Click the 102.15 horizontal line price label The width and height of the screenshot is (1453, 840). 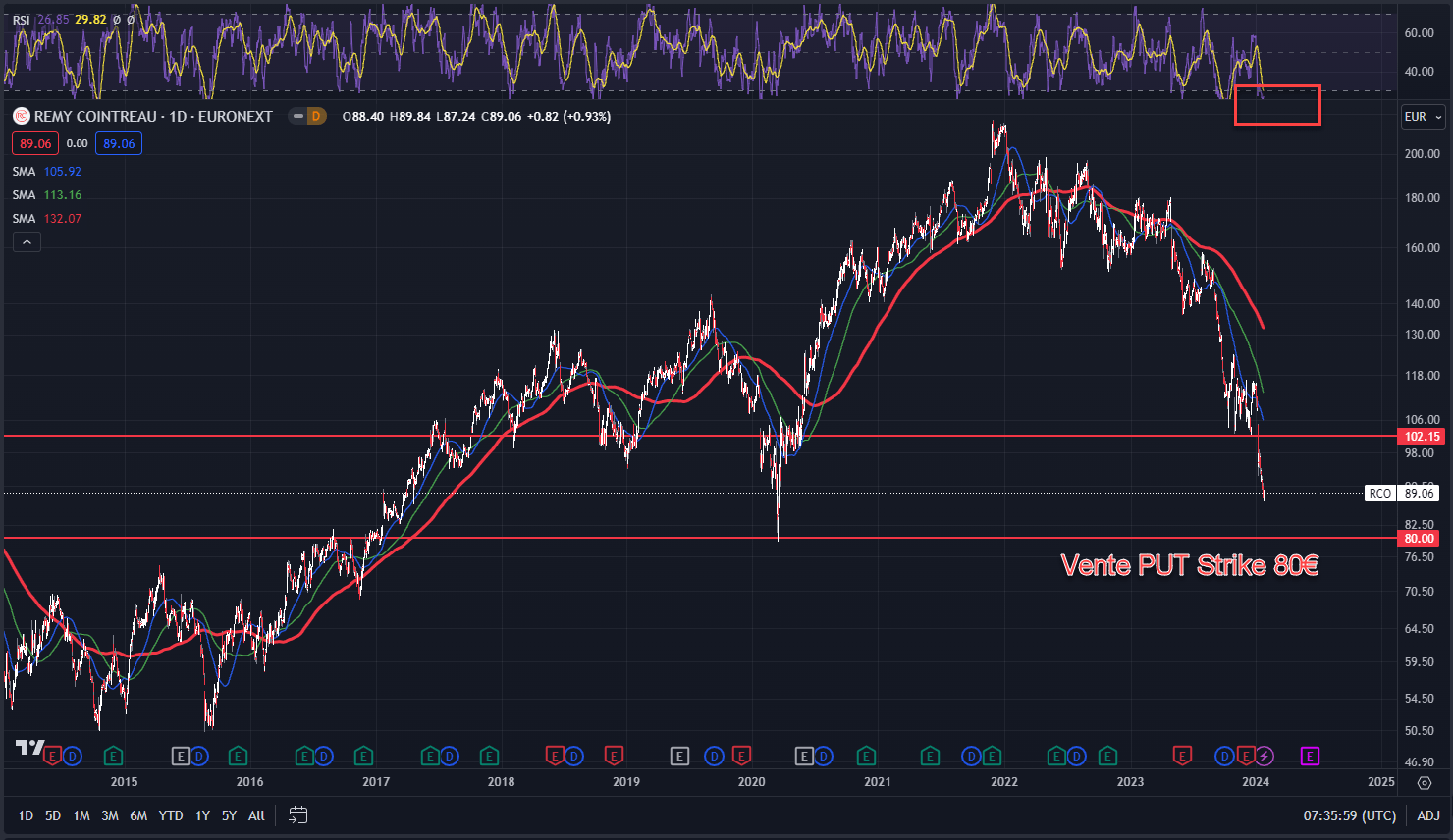tap(1422, 437)
